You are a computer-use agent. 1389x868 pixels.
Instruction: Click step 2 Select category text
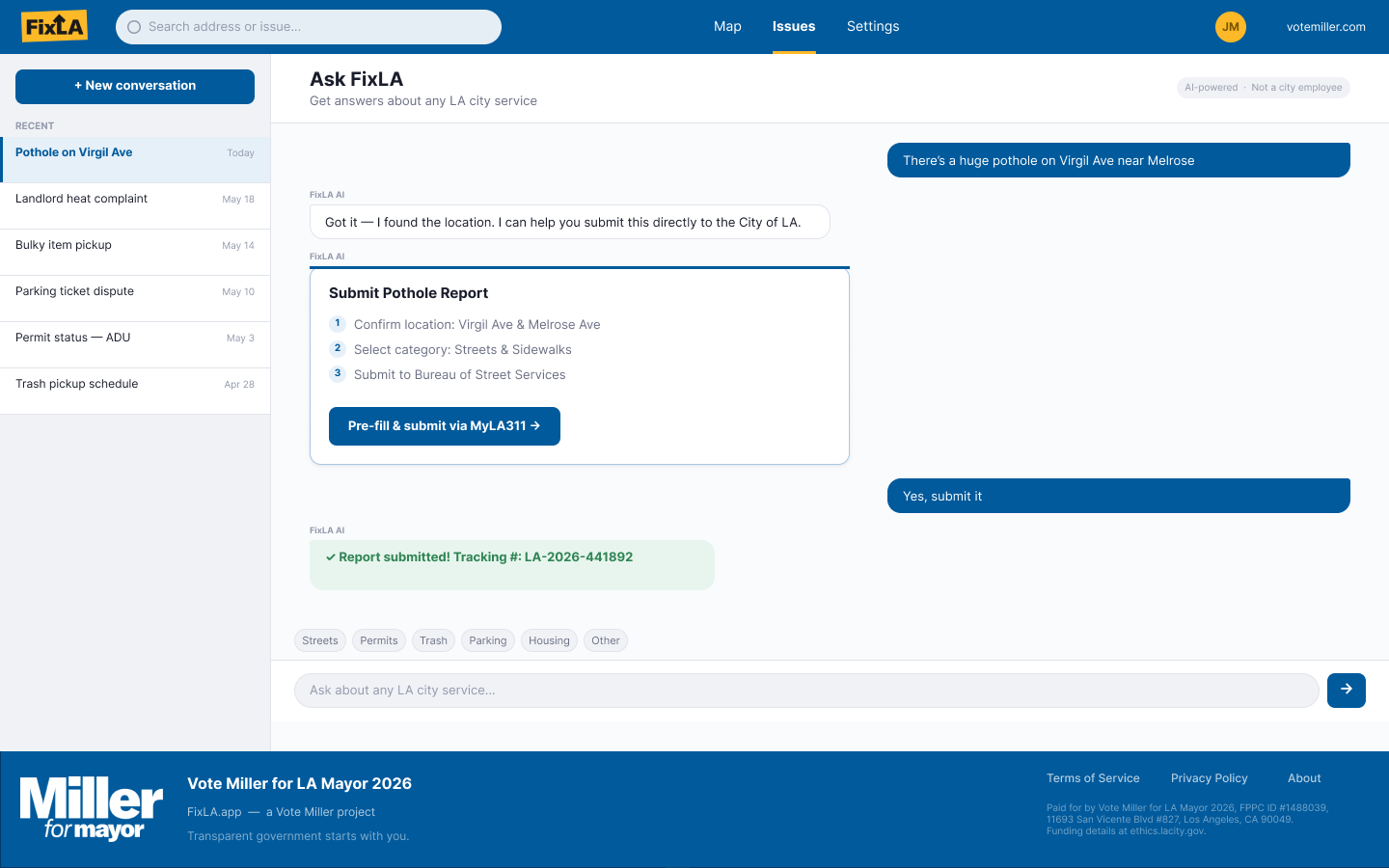[463, 350]
